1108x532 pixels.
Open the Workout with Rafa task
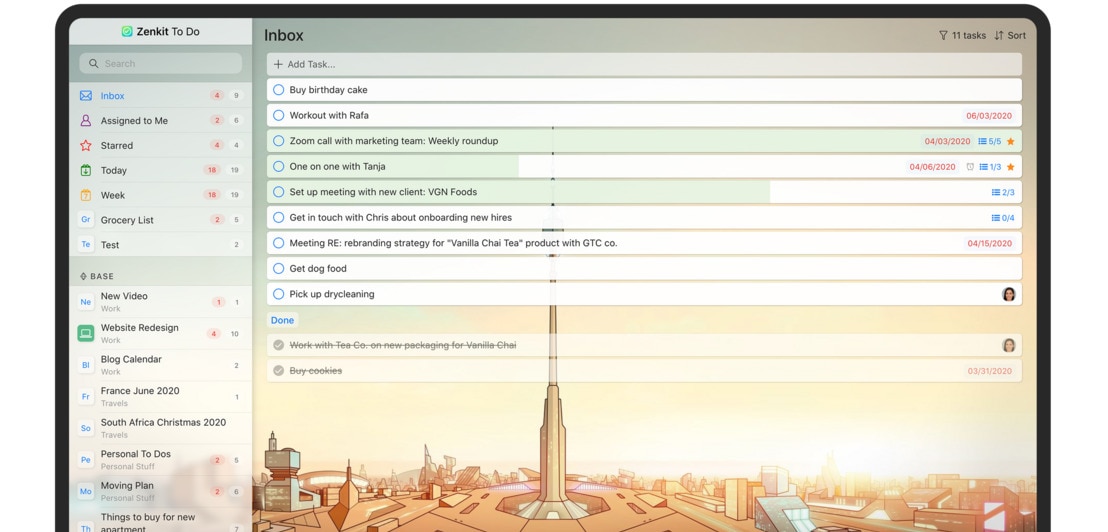(329, 116)
